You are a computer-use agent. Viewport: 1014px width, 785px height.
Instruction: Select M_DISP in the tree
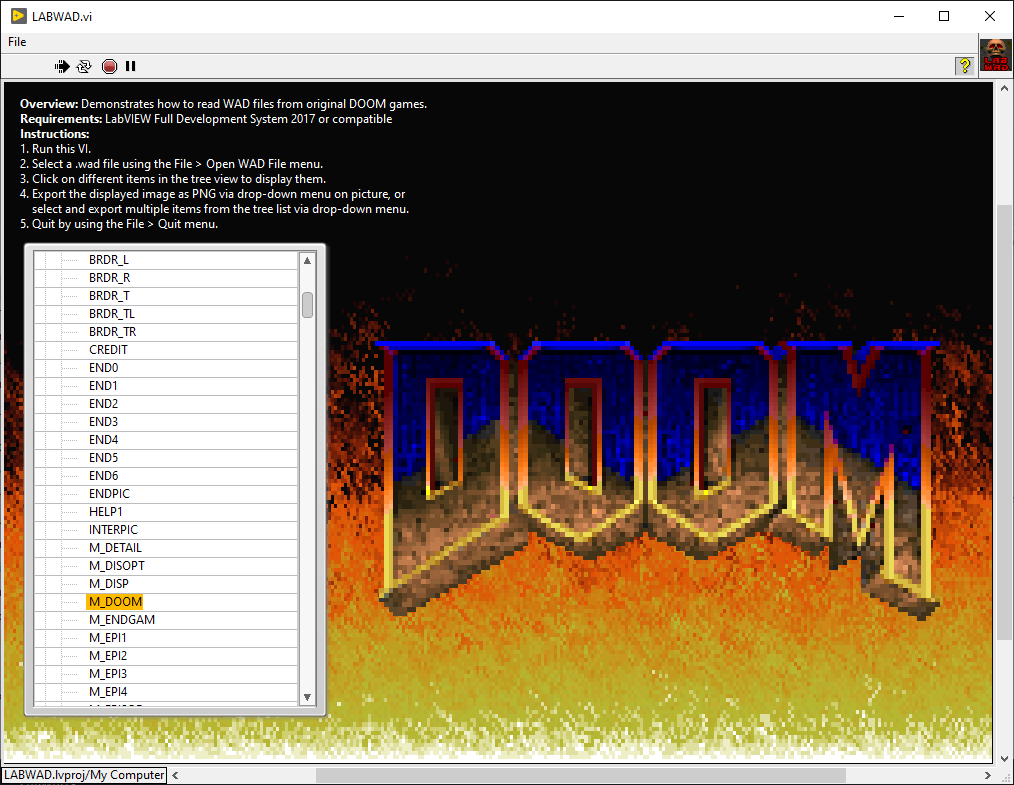[109, 584]
